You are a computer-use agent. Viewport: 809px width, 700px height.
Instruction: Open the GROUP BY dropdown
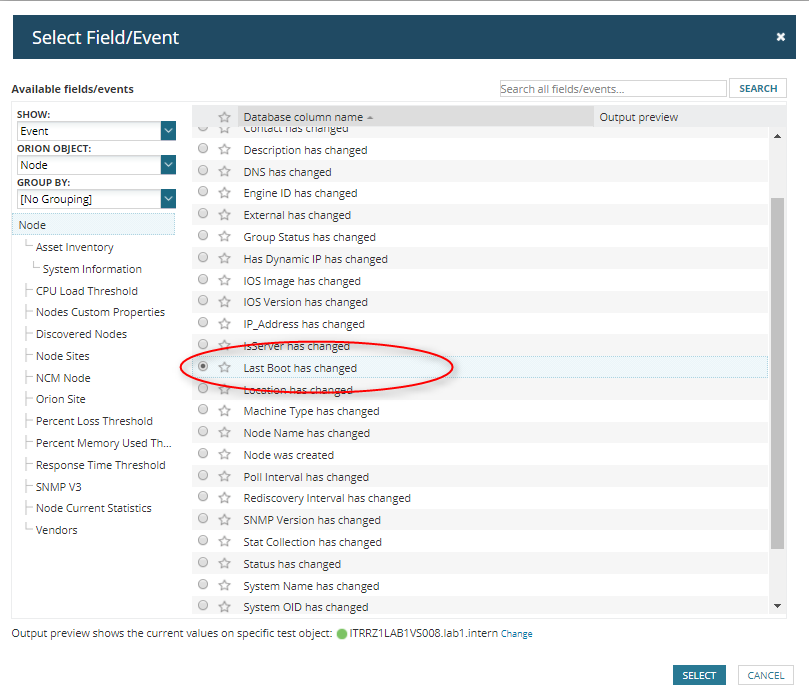pyautogui.click(x=96, y=199)
